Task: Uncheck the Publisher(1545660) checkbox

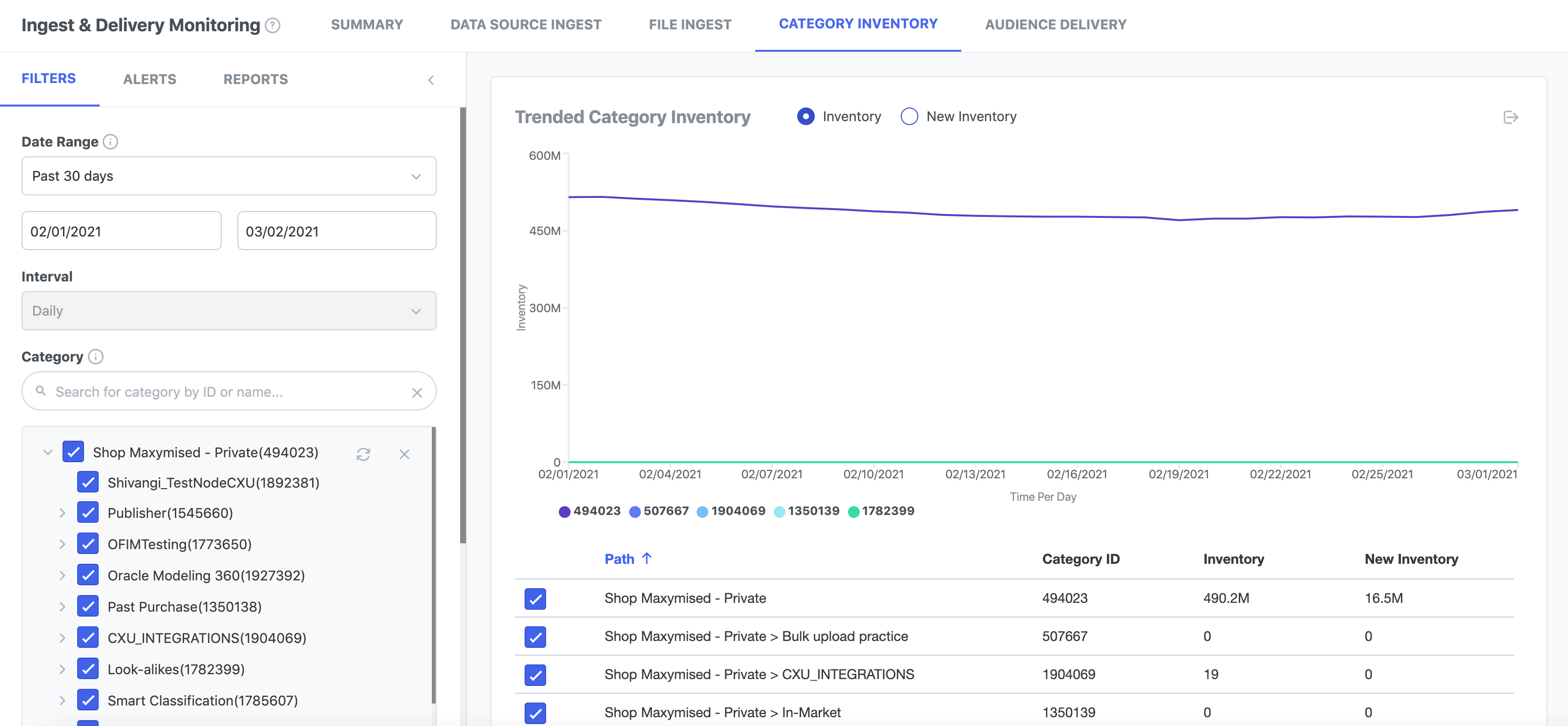Action: click(x=87, y=513)
